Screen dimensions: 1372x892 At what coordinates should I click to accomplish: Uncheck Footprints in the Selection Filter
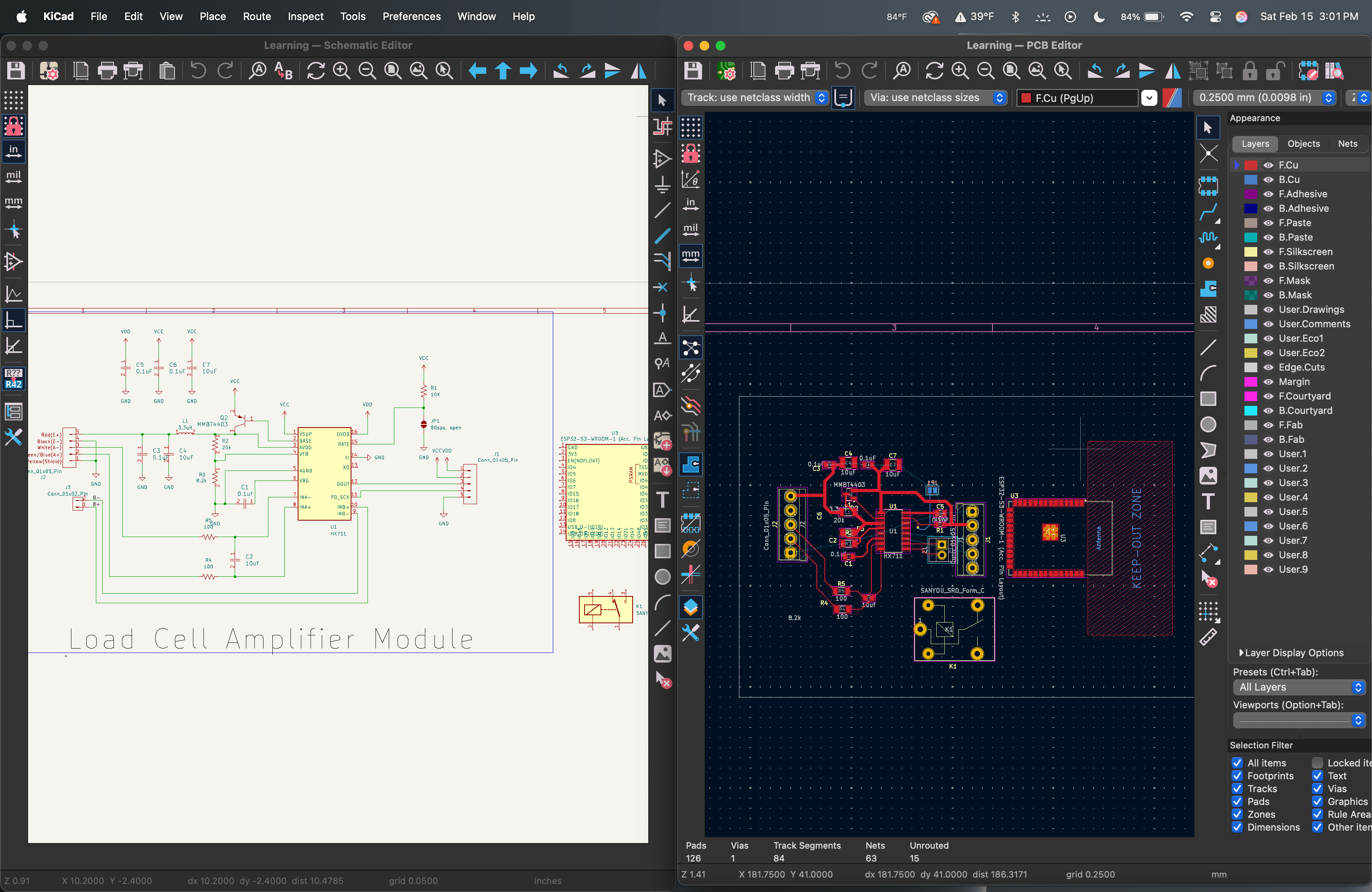point(1237,776)
